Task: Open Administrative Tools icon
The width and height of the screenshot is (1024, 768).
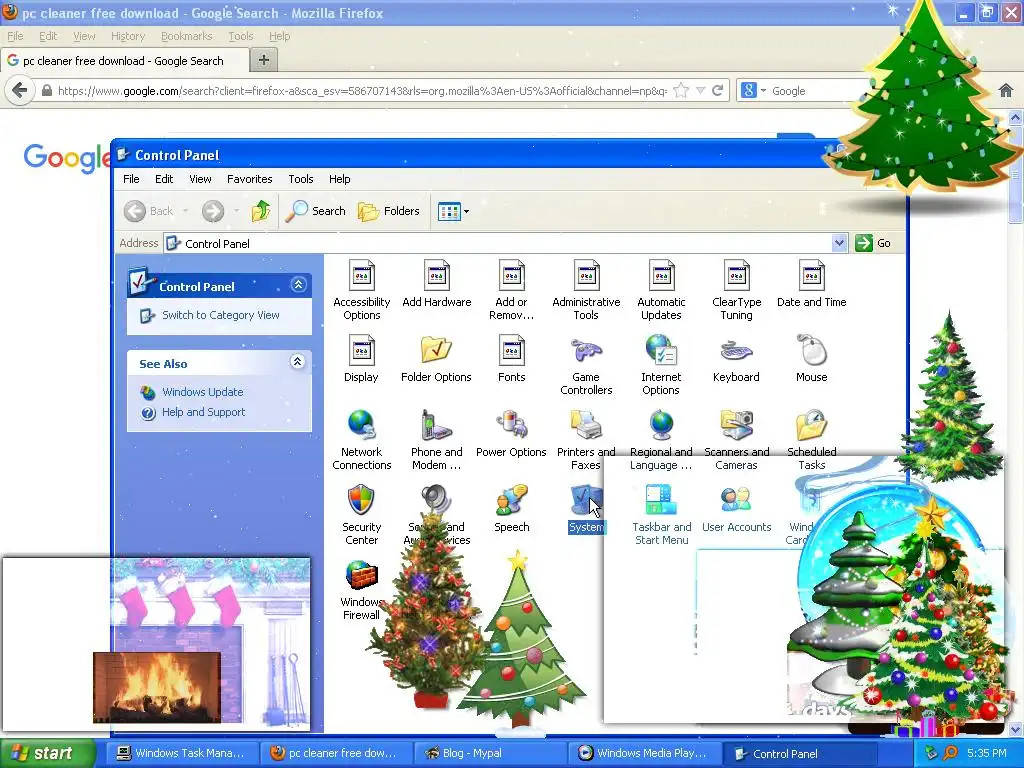Action: pos(586,290)
